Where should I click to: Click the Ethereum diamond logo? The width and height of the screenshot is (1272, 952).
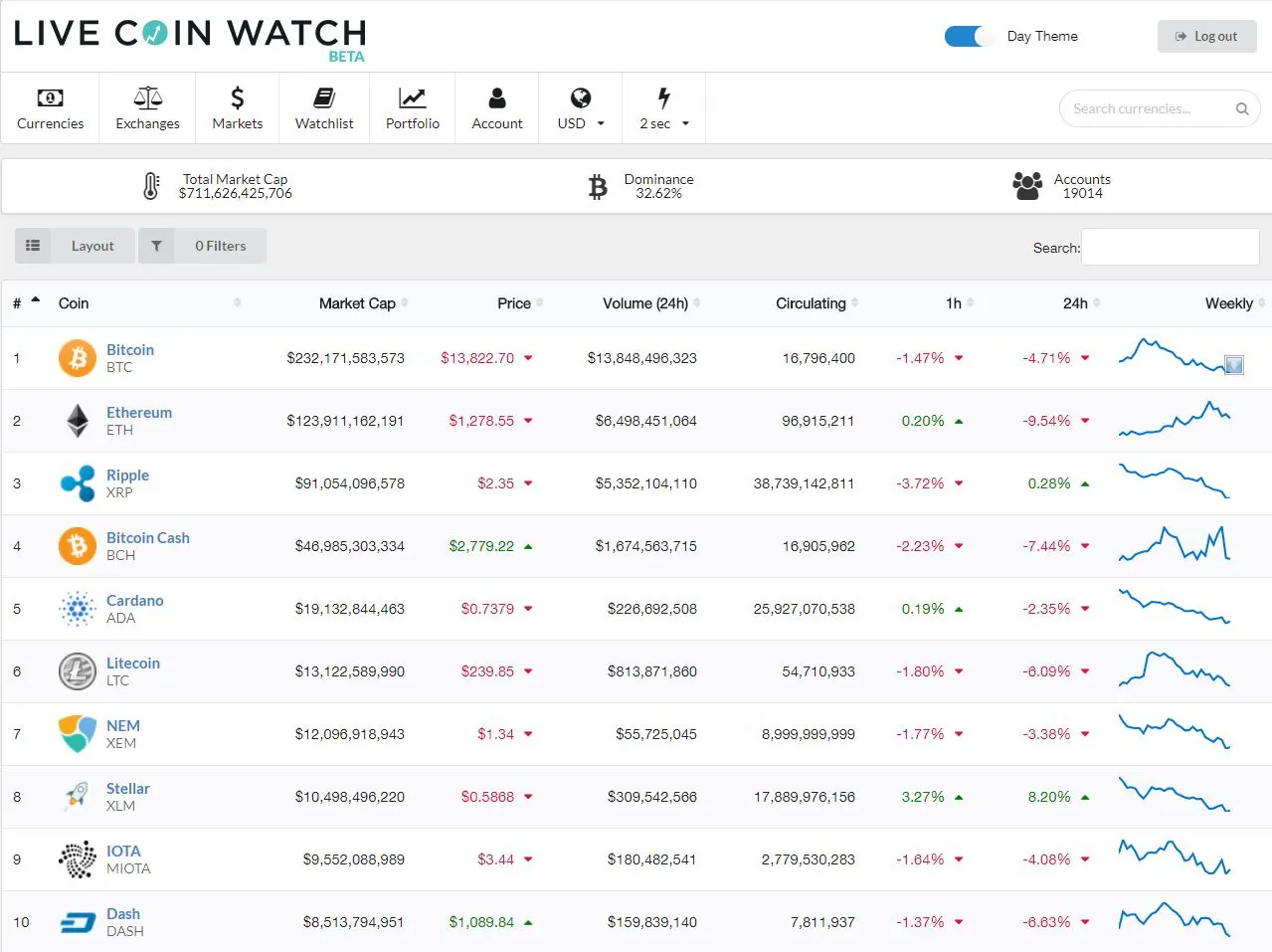pos(78,421)
